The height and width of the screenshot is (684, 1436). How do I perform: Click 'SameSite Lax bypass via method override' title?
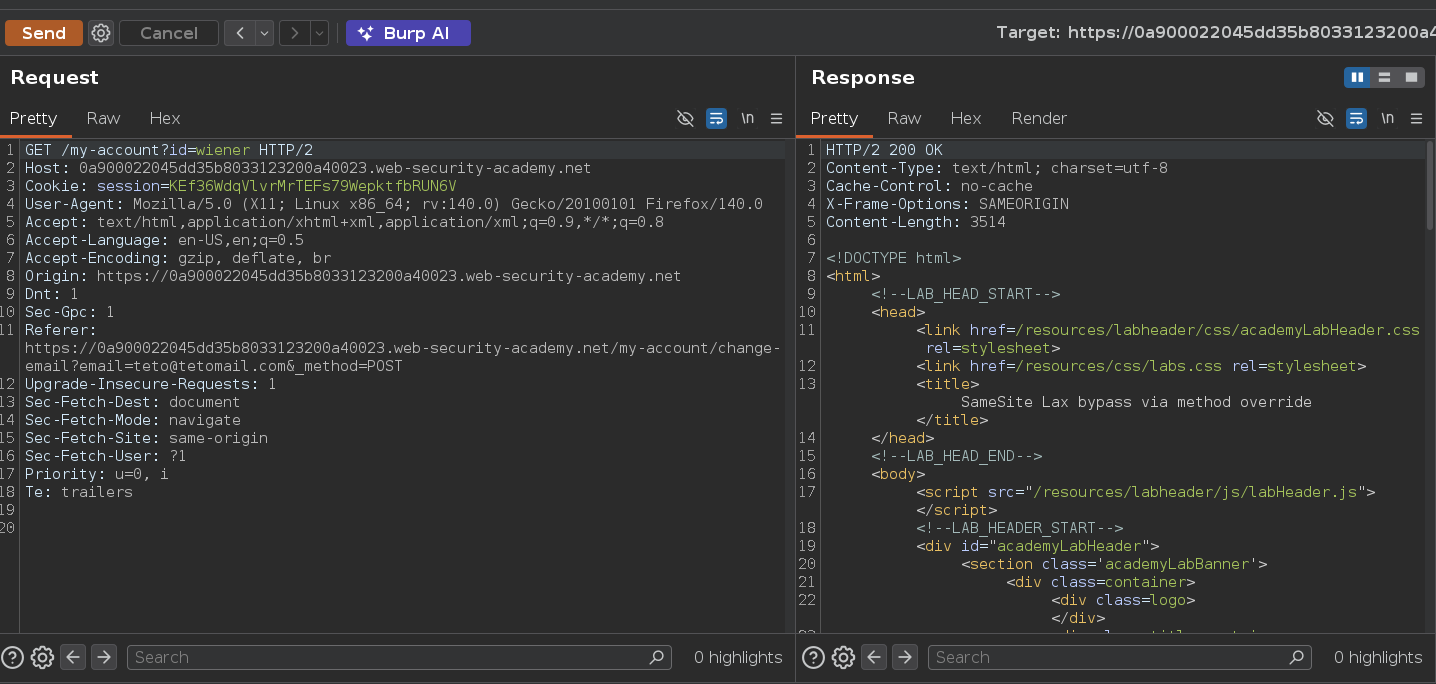point(1136,402)
